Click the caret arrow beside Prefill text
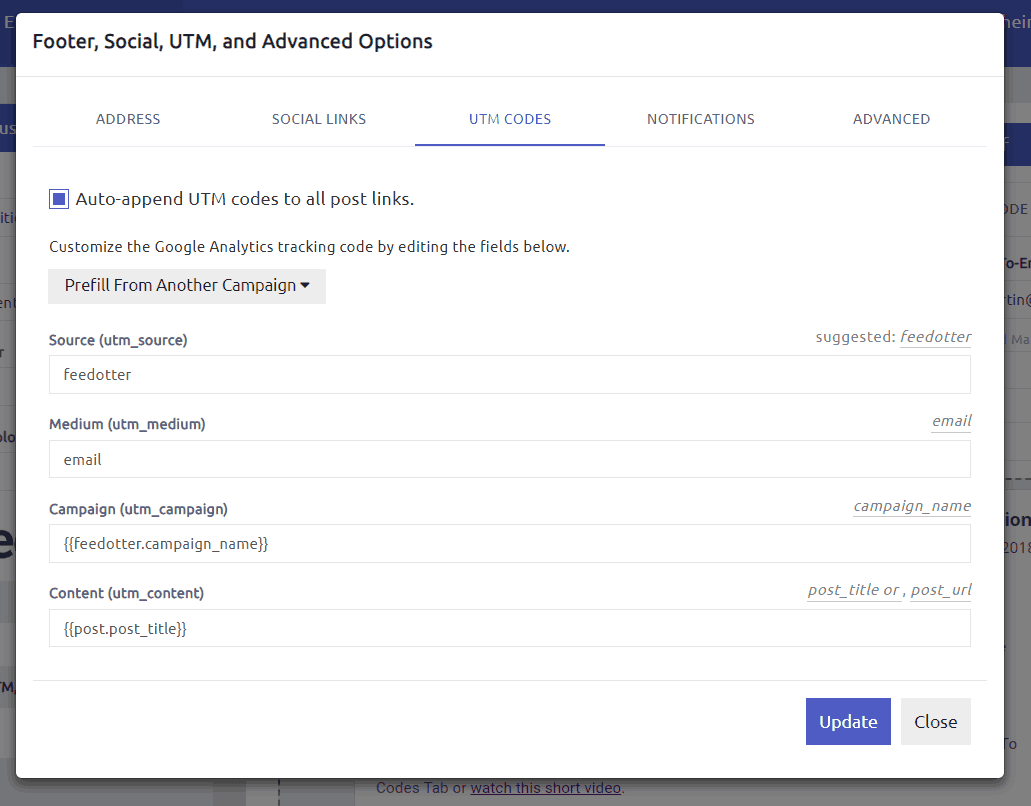This screenshot has height=806, width=1031. point(305,286)
